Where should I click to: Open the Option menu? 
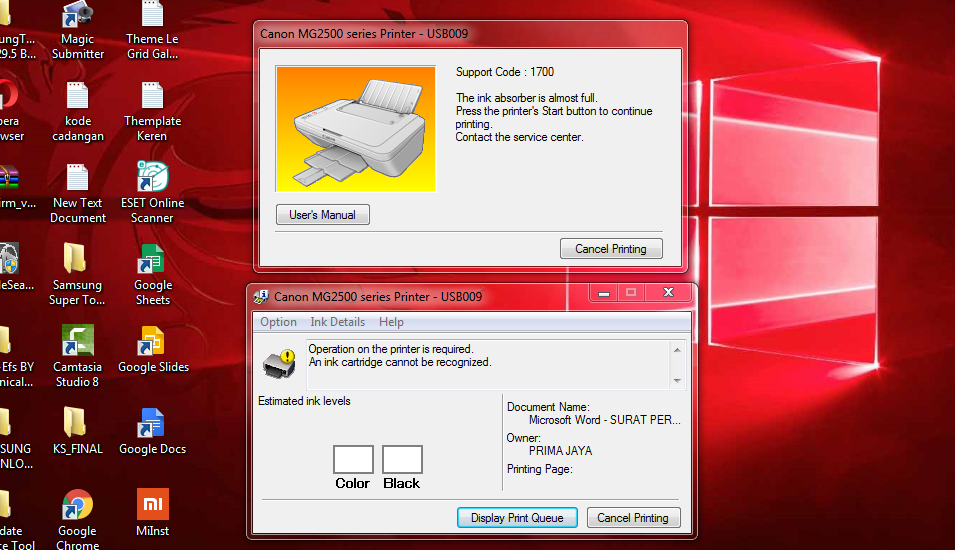tap(278, 322)
